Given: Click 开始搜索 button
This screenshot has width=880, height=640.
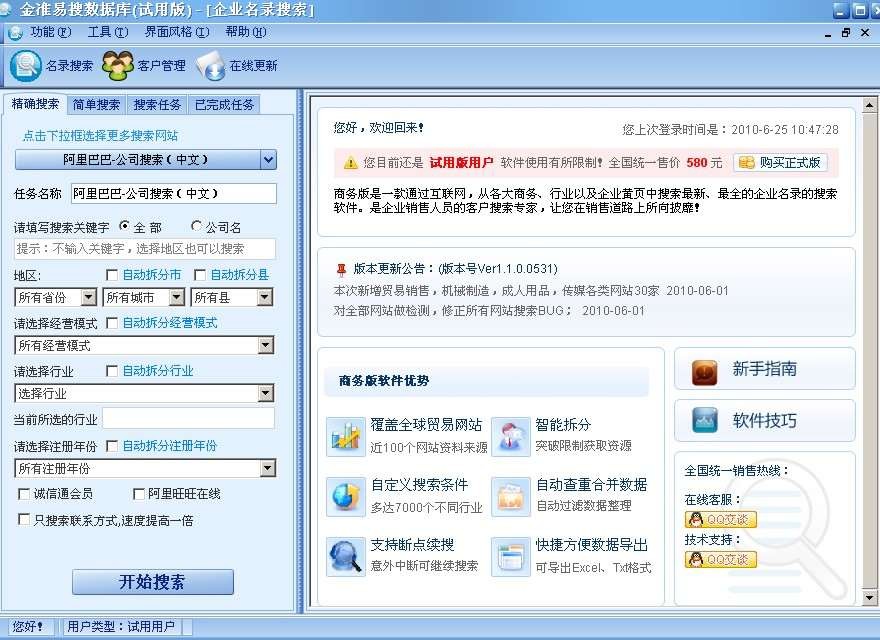Looking at the screenshot, I should [153, 582].
